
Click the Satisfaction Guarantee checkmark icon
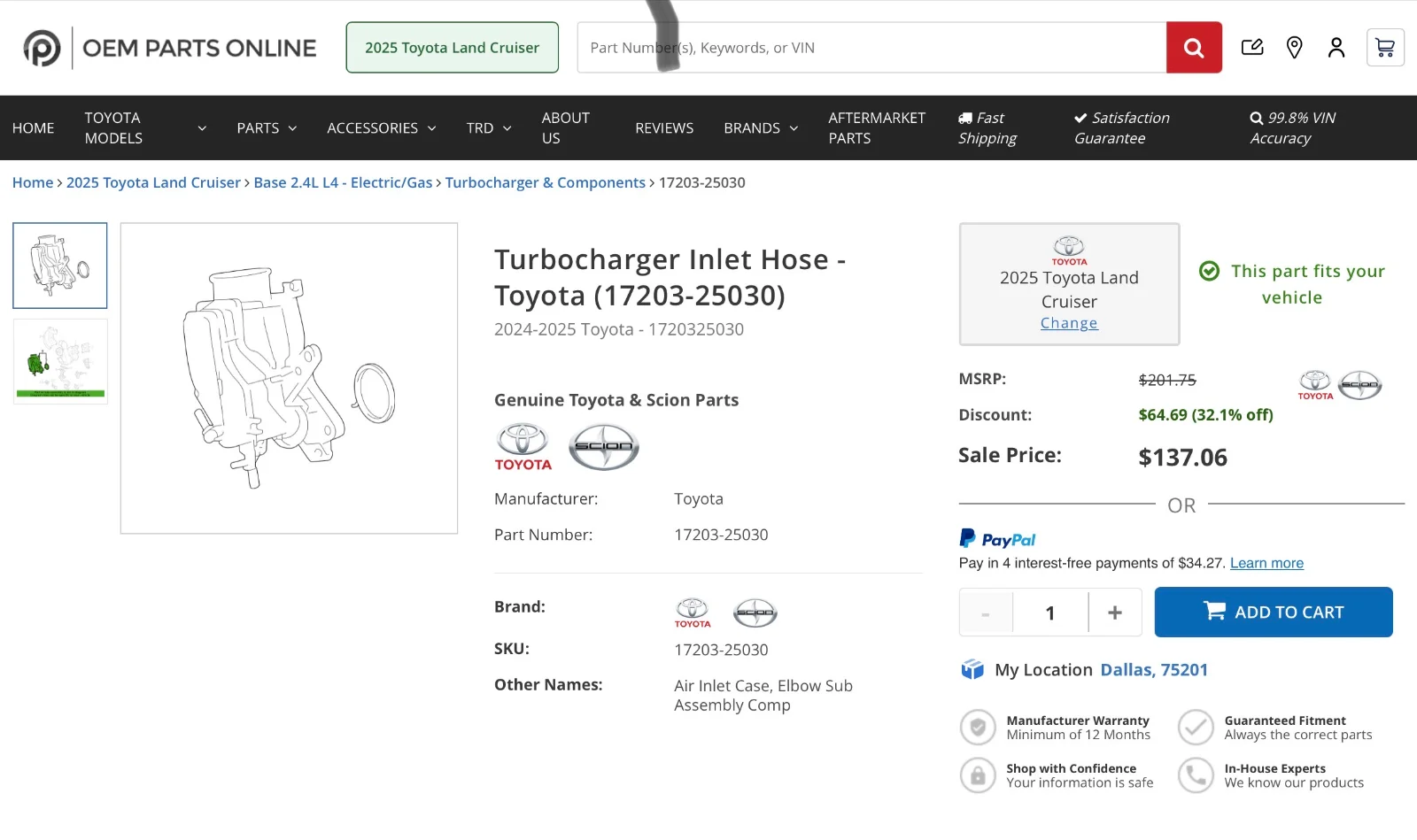coord(1080,118)
